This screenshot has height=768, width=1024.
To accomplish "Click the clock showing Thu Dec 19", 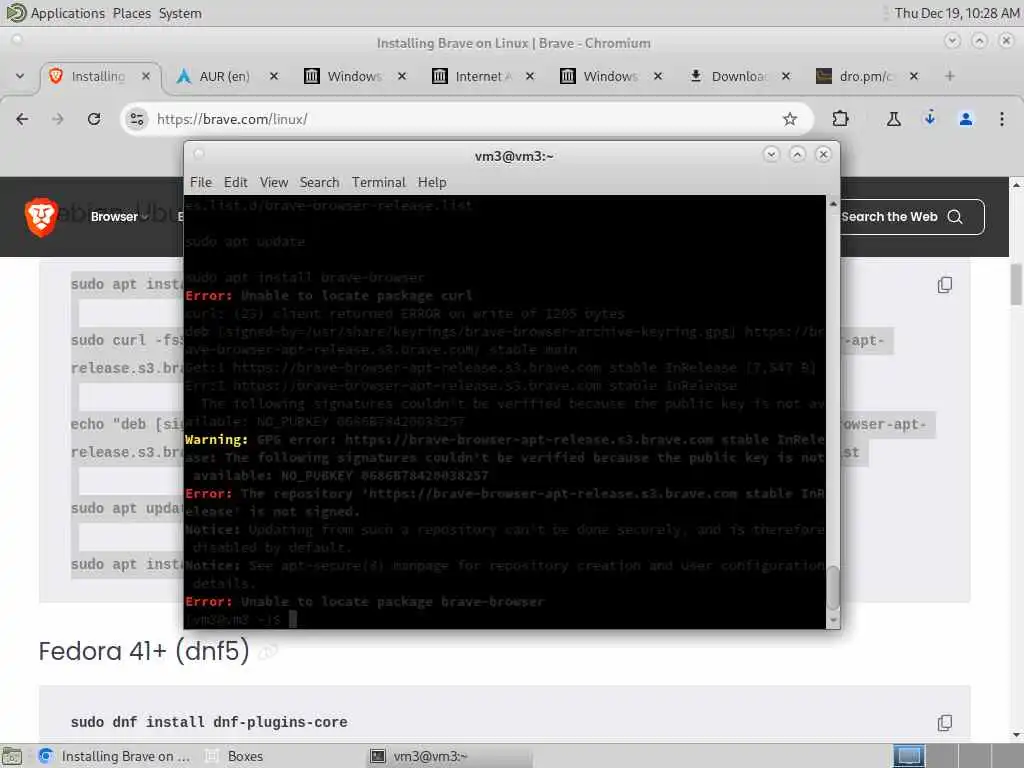I will point(956,13).
